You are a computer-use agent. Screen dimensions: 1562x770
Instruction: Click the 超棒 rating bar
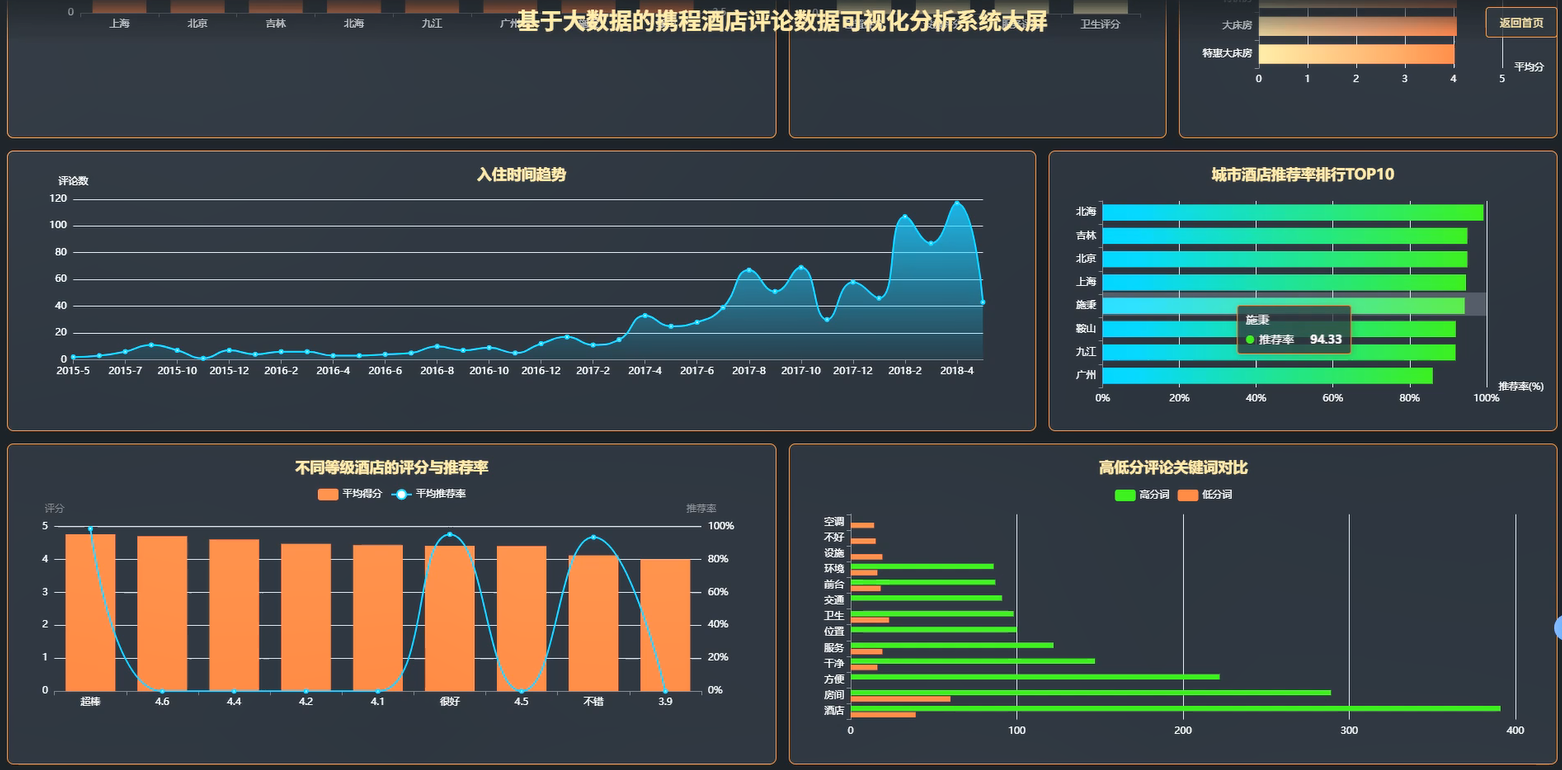click(x=90, y=612)
